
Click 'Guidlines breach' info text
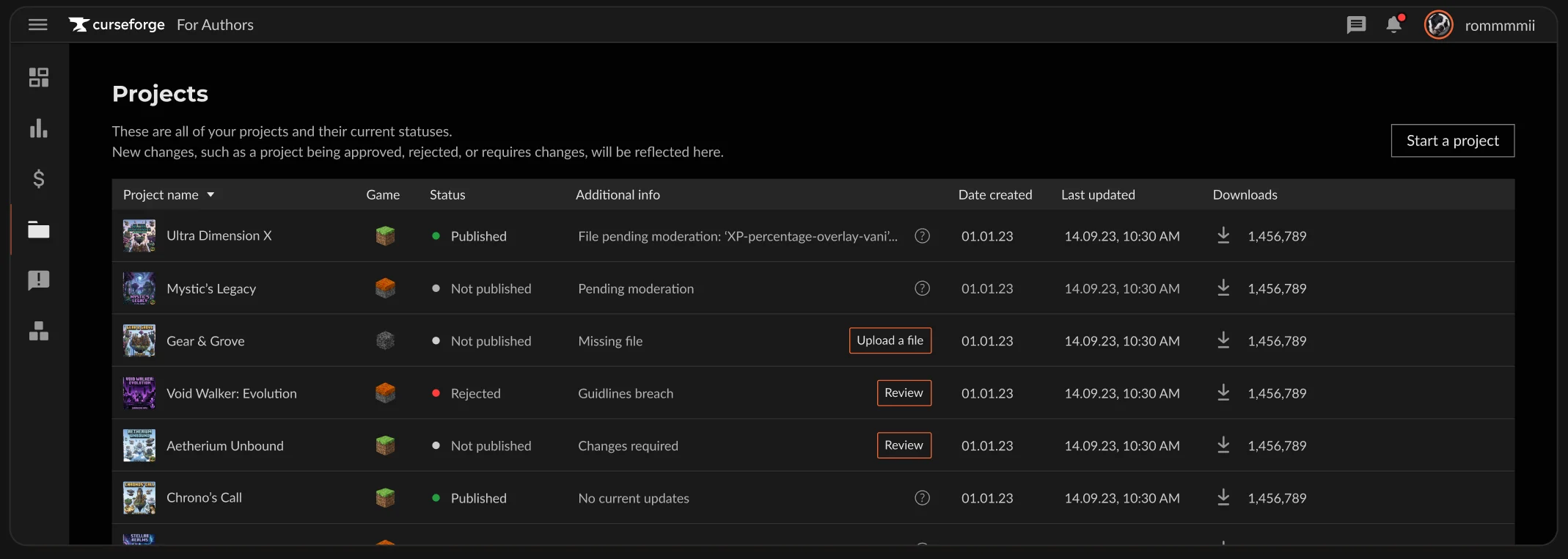(x=626, y=393)
